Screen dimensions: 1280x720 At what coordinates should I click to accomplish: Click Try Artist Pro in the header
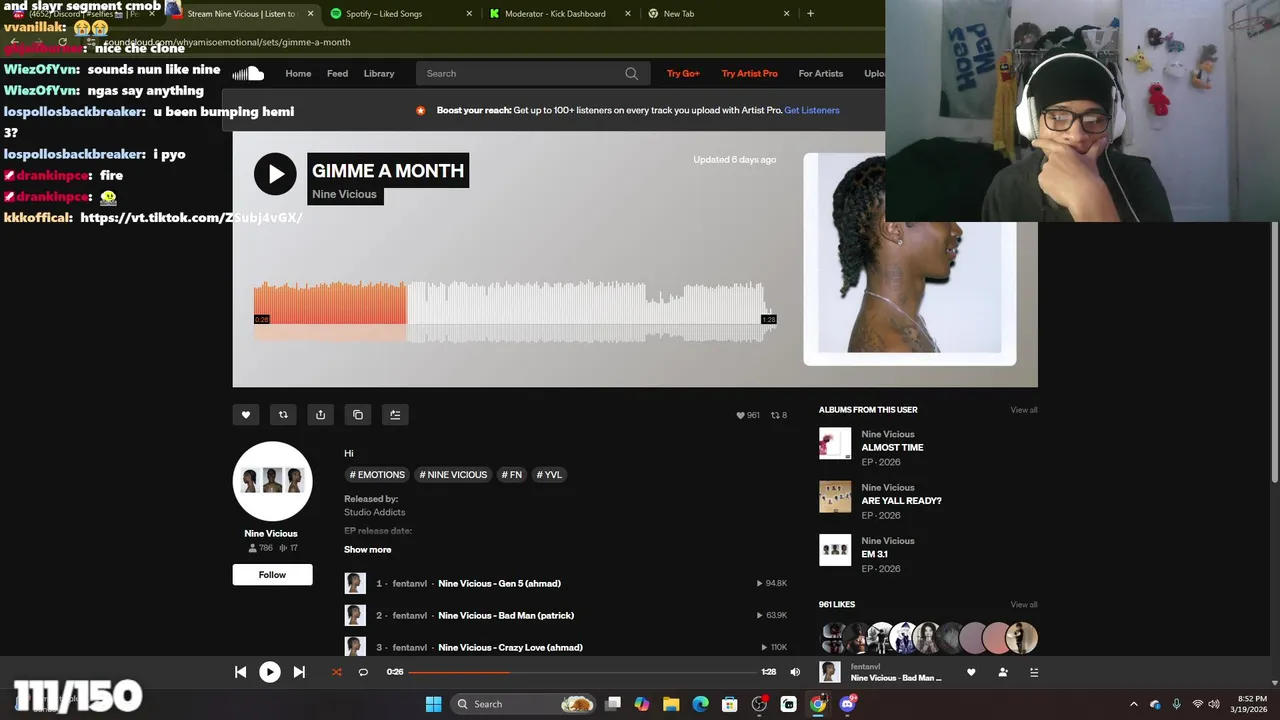[750, 73]
